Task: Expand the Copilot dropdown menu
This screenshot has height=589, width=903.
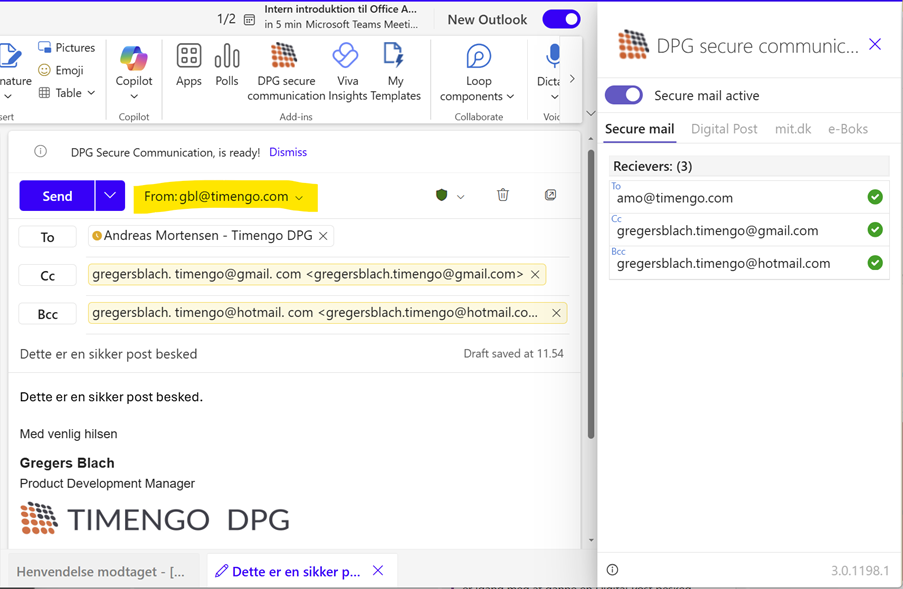Action: point(134,96)
